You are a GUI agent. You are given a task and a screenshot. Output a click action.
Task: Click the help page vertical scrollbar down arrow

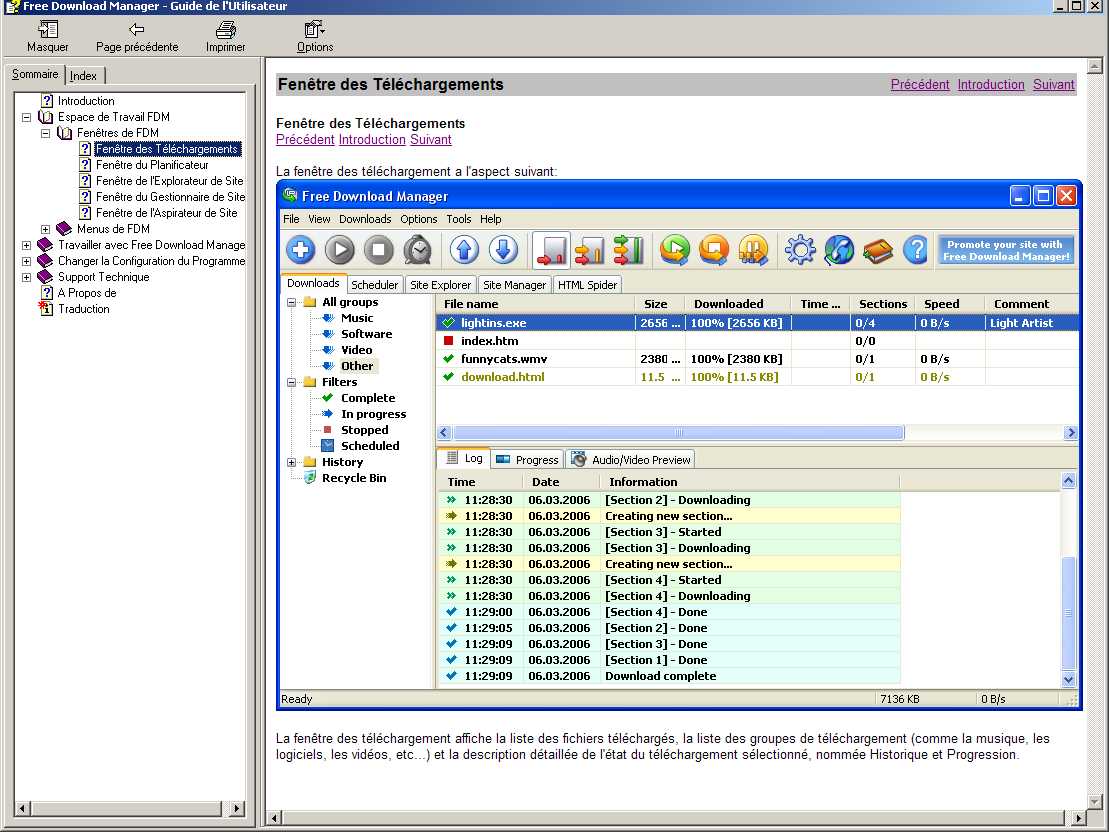(x=1095, y=802)
